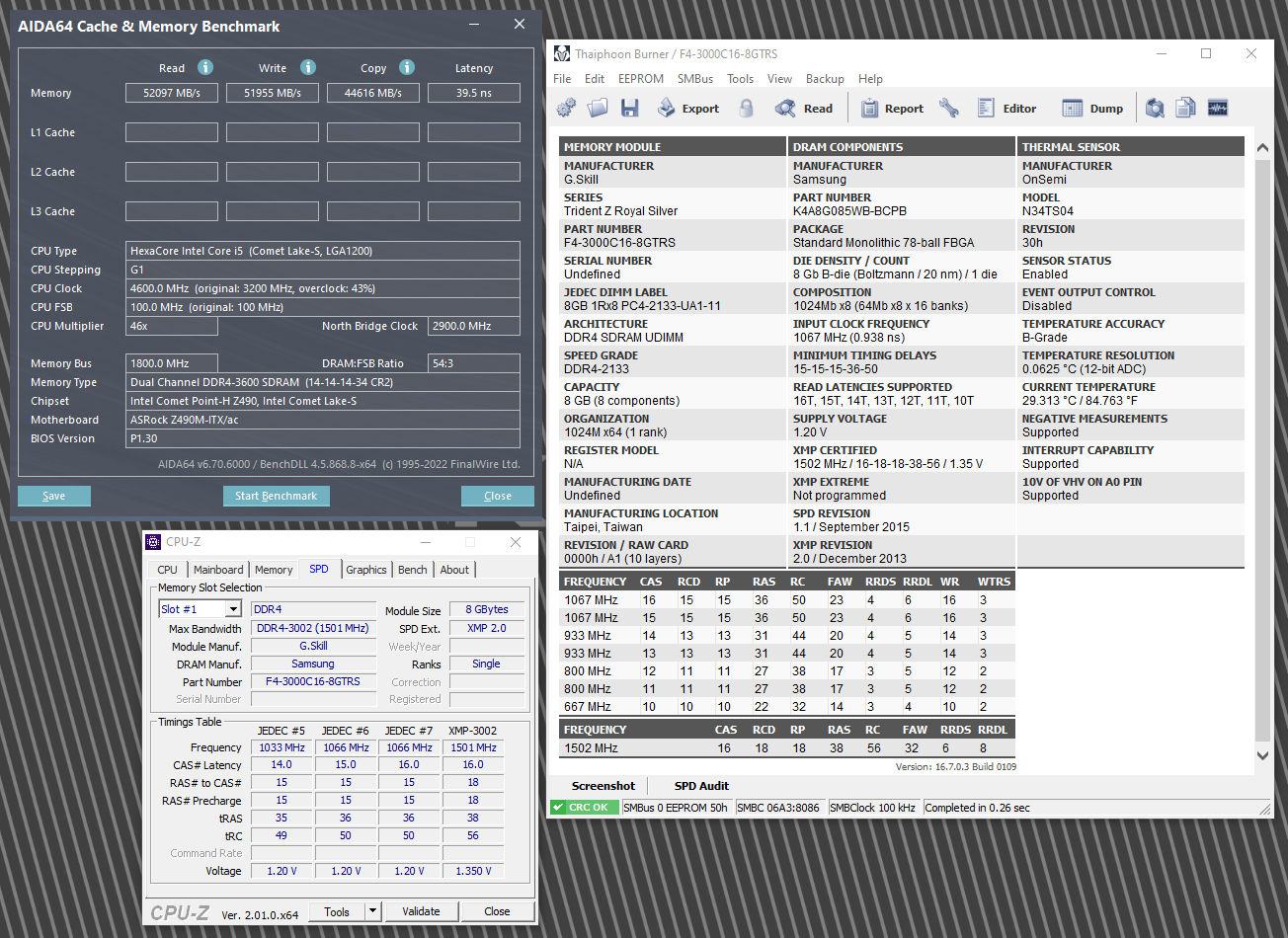The height and width of the screenshot is (938, 1288).
Task: Open the Report from Thaiphoon toolbar
Action: pos(891,108)
